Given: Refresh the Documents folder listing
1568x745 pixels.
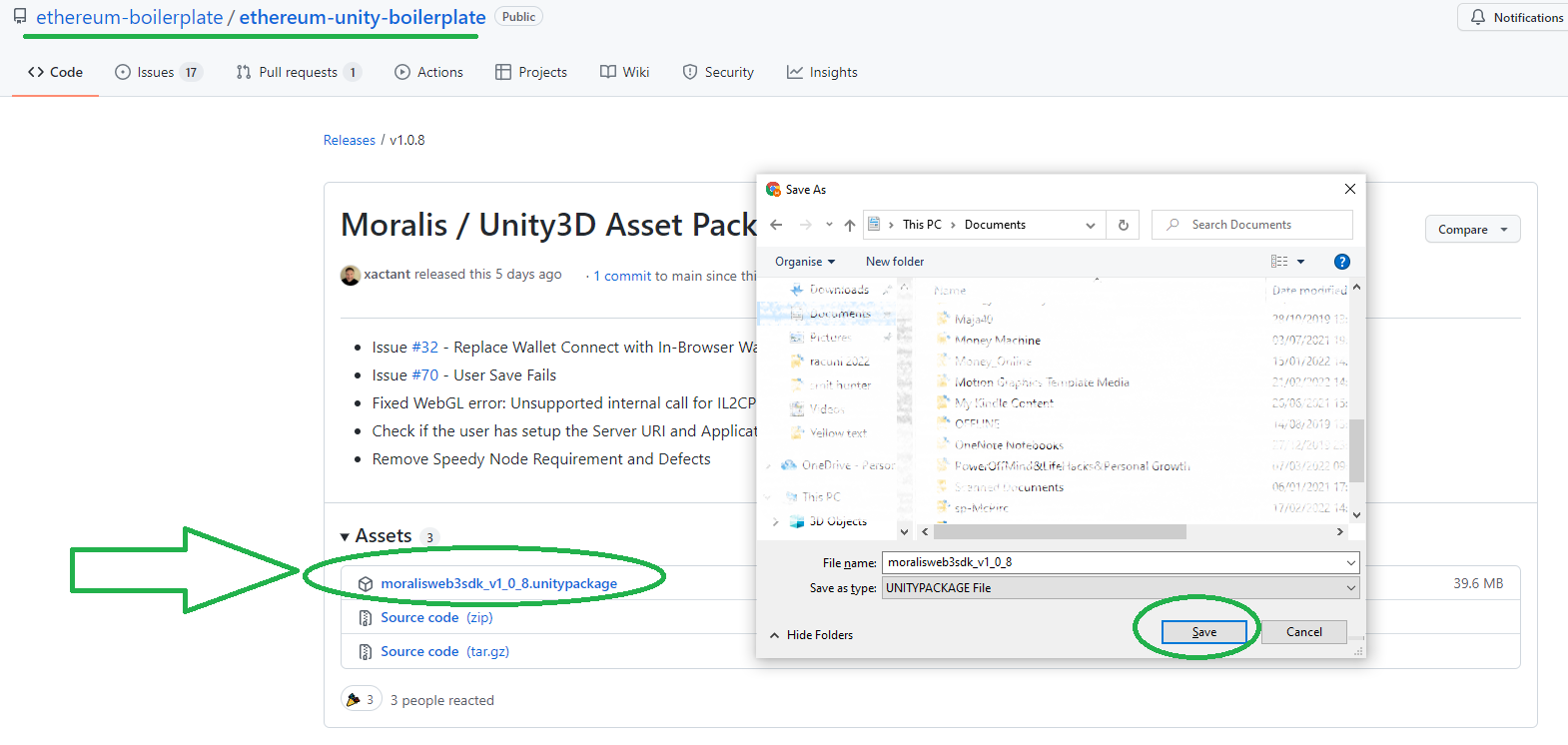Looking at the screenshot, I should [1123, 225].
